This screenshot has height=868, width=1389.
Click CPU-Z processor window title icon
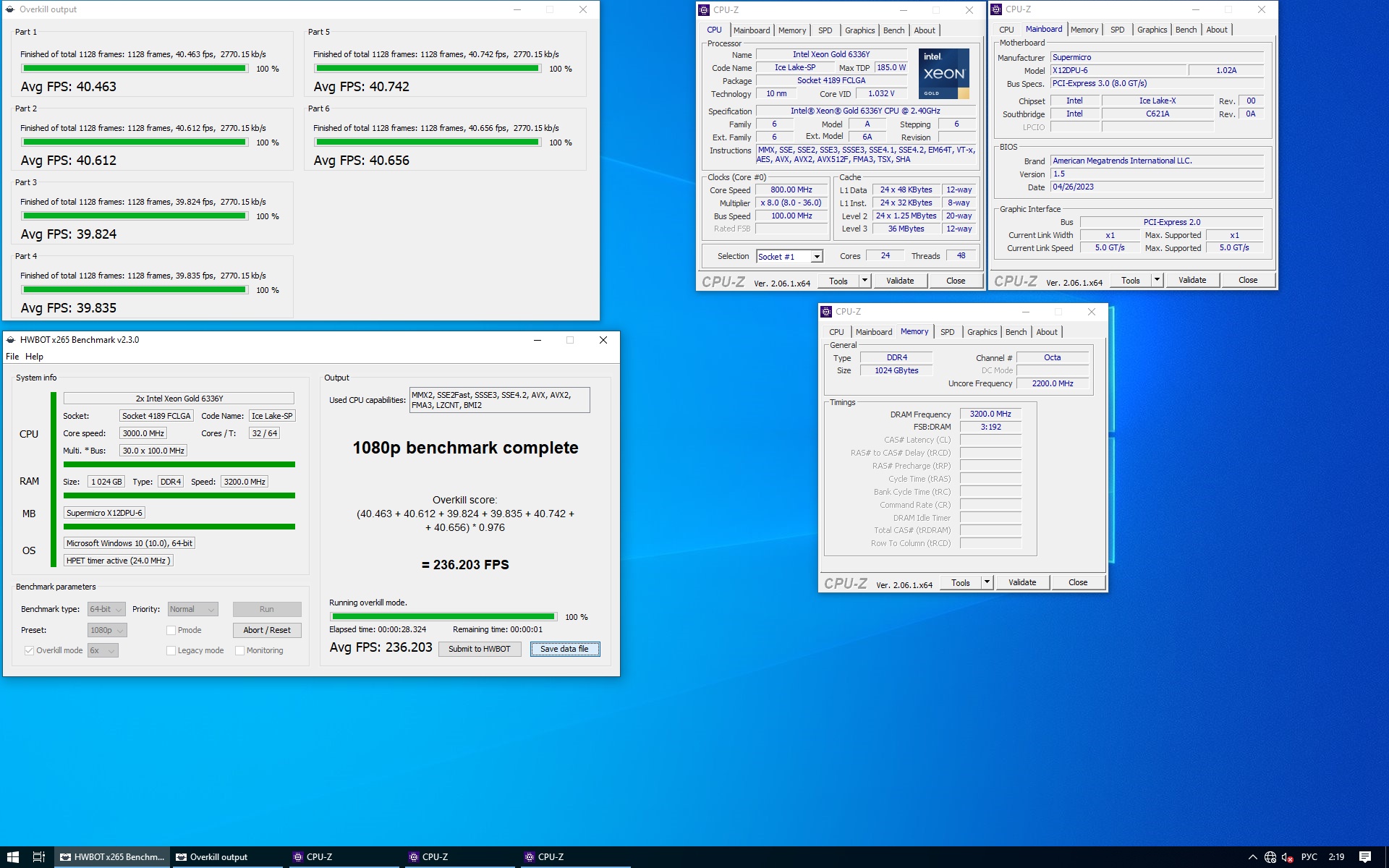pos(704,10)
